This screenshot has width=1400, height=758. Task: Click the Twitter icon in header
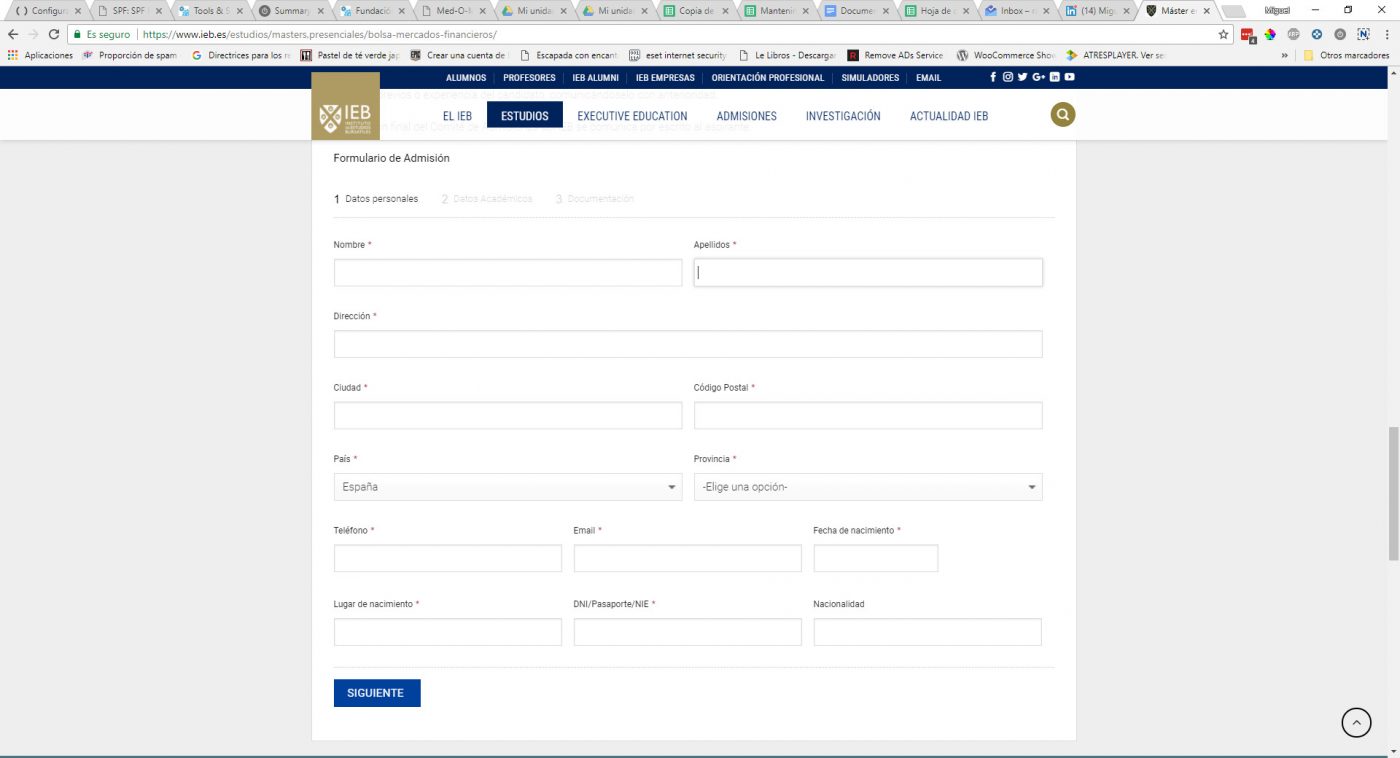click(x=1023, y=77)
